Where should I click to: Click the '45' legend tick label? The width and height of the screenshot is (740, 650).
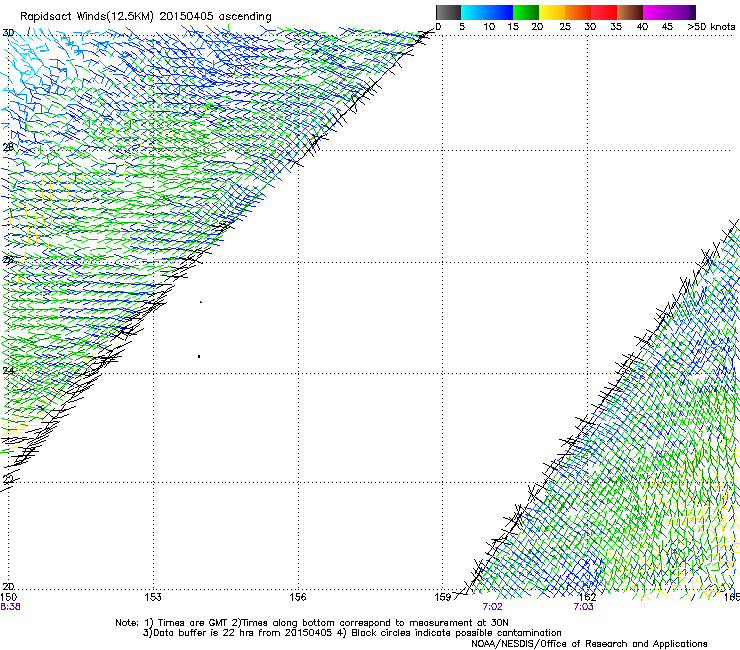coord(667,27)
